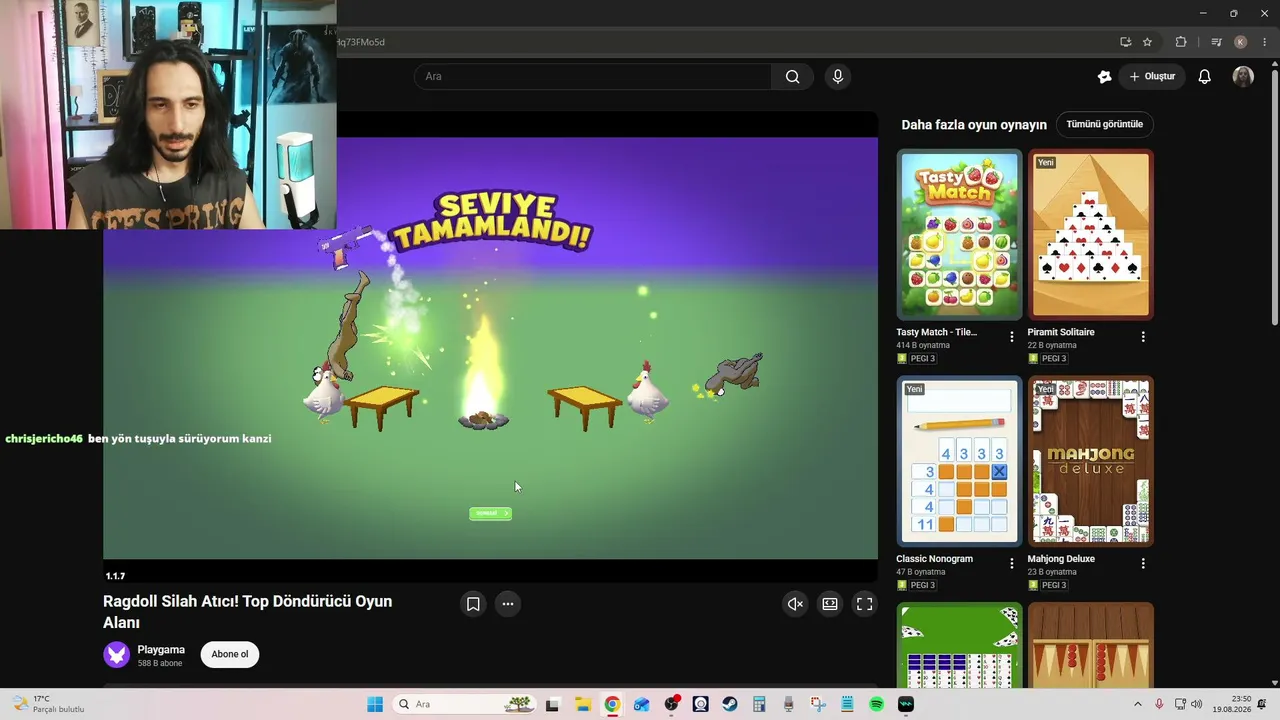Viewport: 1280px width, 720px height.
Task: Open Chrome's three-dot menu
Action: 1265,42
